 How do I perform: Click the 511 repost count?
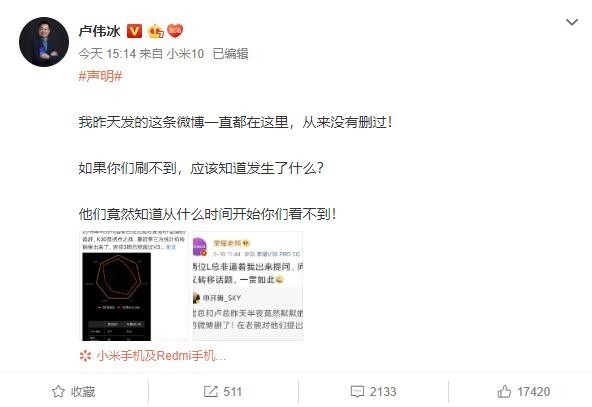click(233, 392)
